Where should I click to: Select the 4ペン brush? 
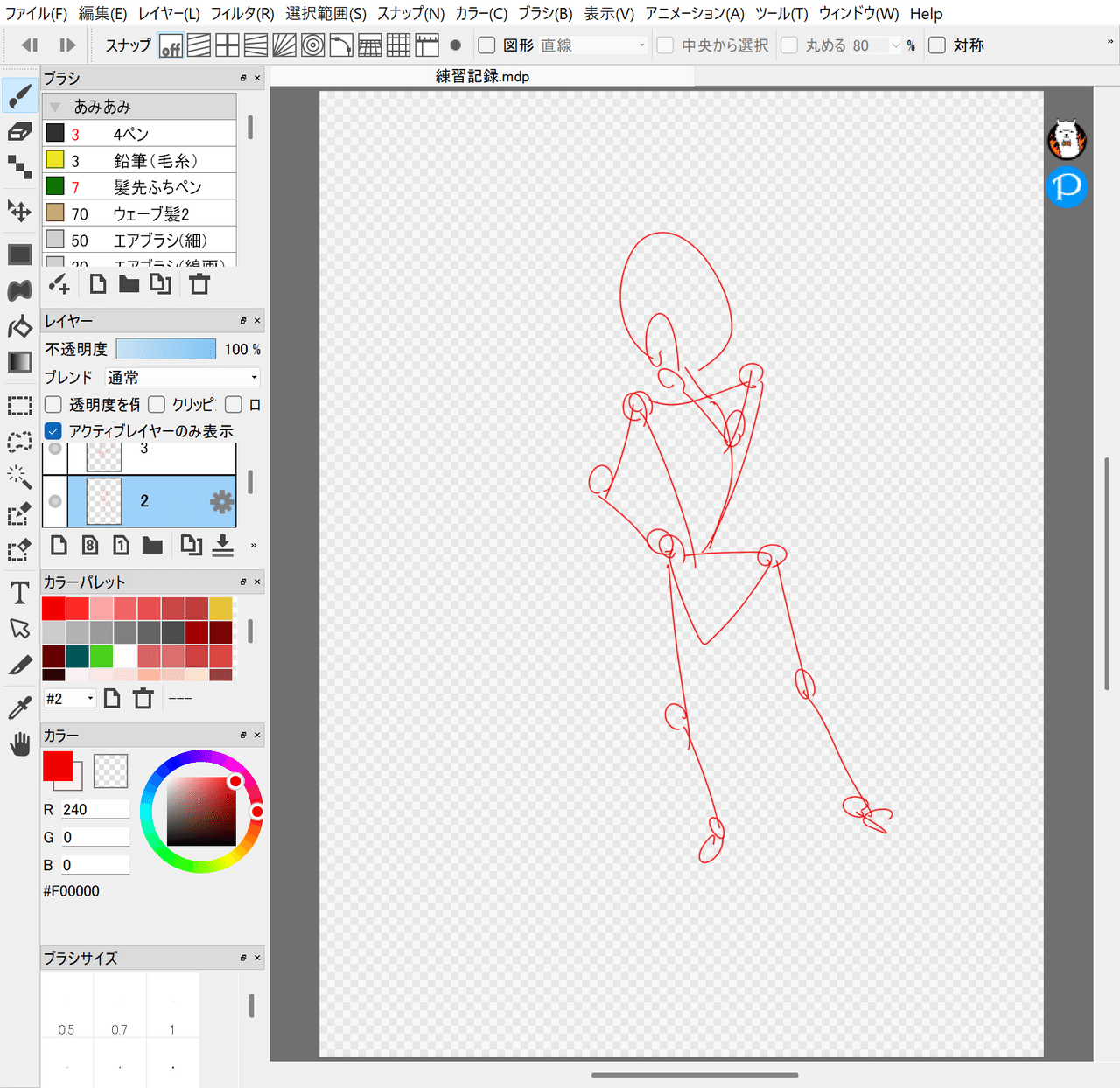(x=139, y=134)
